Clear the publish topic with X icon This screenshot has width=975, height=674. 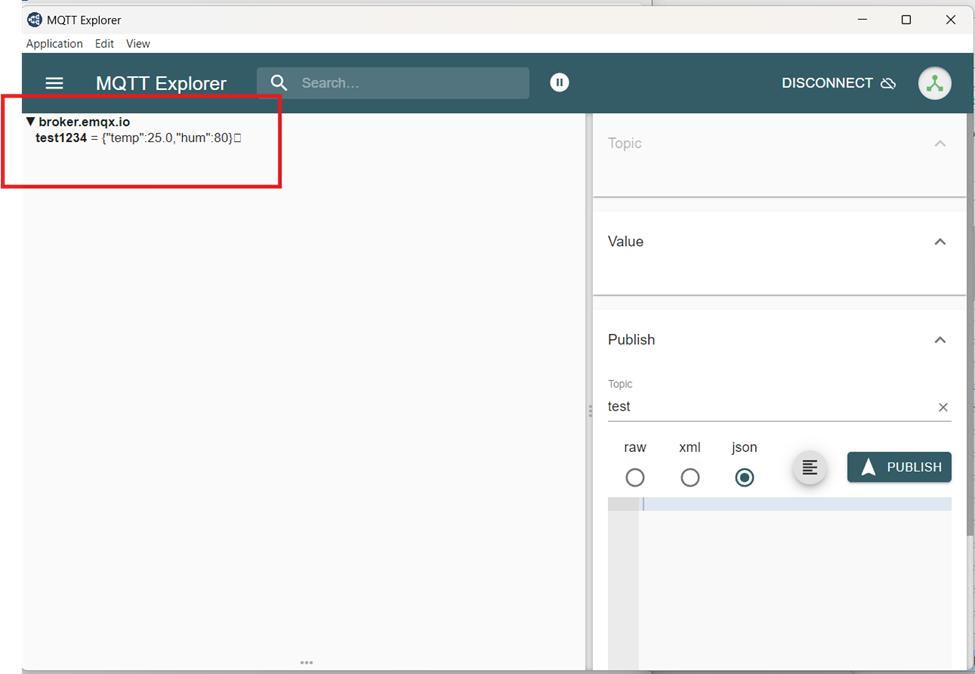click(x=942, y=407)
